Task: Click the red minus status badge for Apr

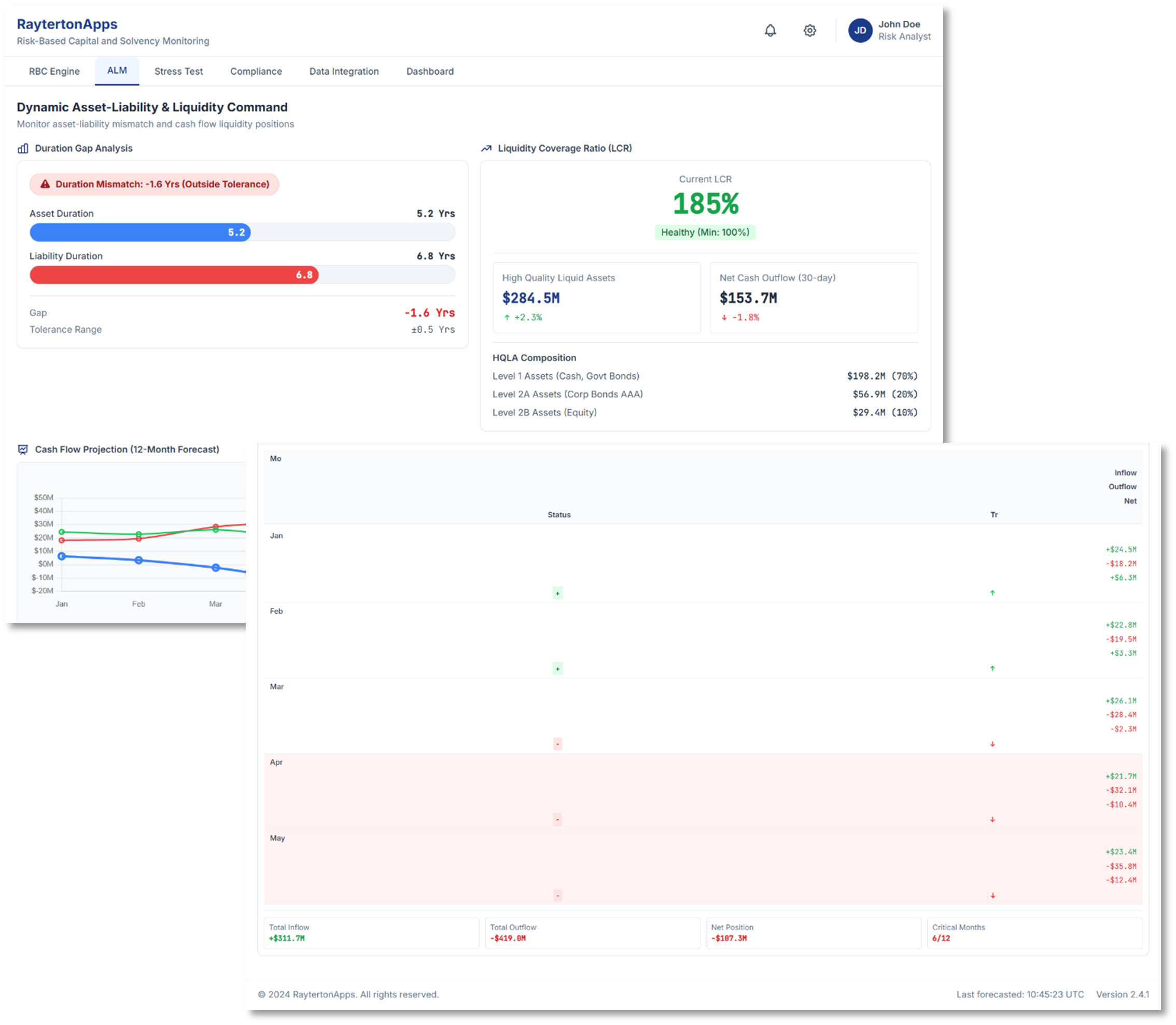Action: [557, 820]
